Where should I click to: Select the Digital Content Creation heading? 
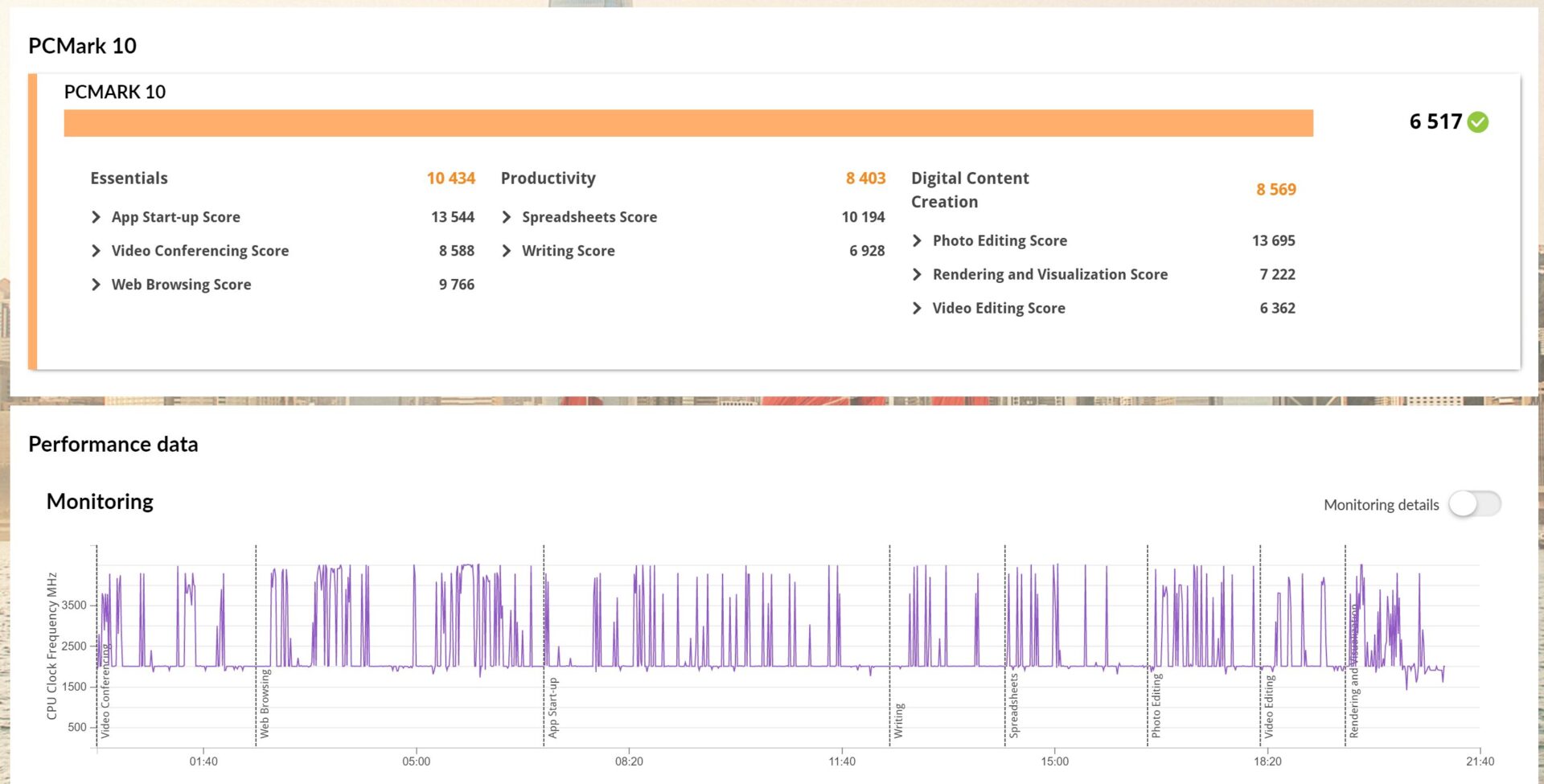[x=969, y=190]
